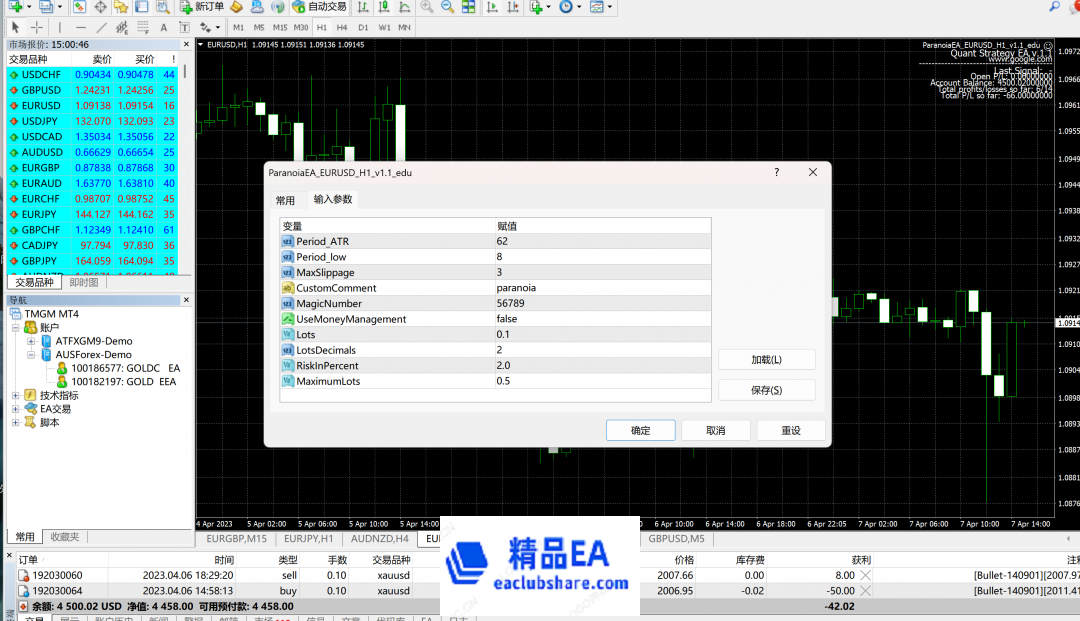Expand 技术指标 in the Navigator

tap(14, 394)
